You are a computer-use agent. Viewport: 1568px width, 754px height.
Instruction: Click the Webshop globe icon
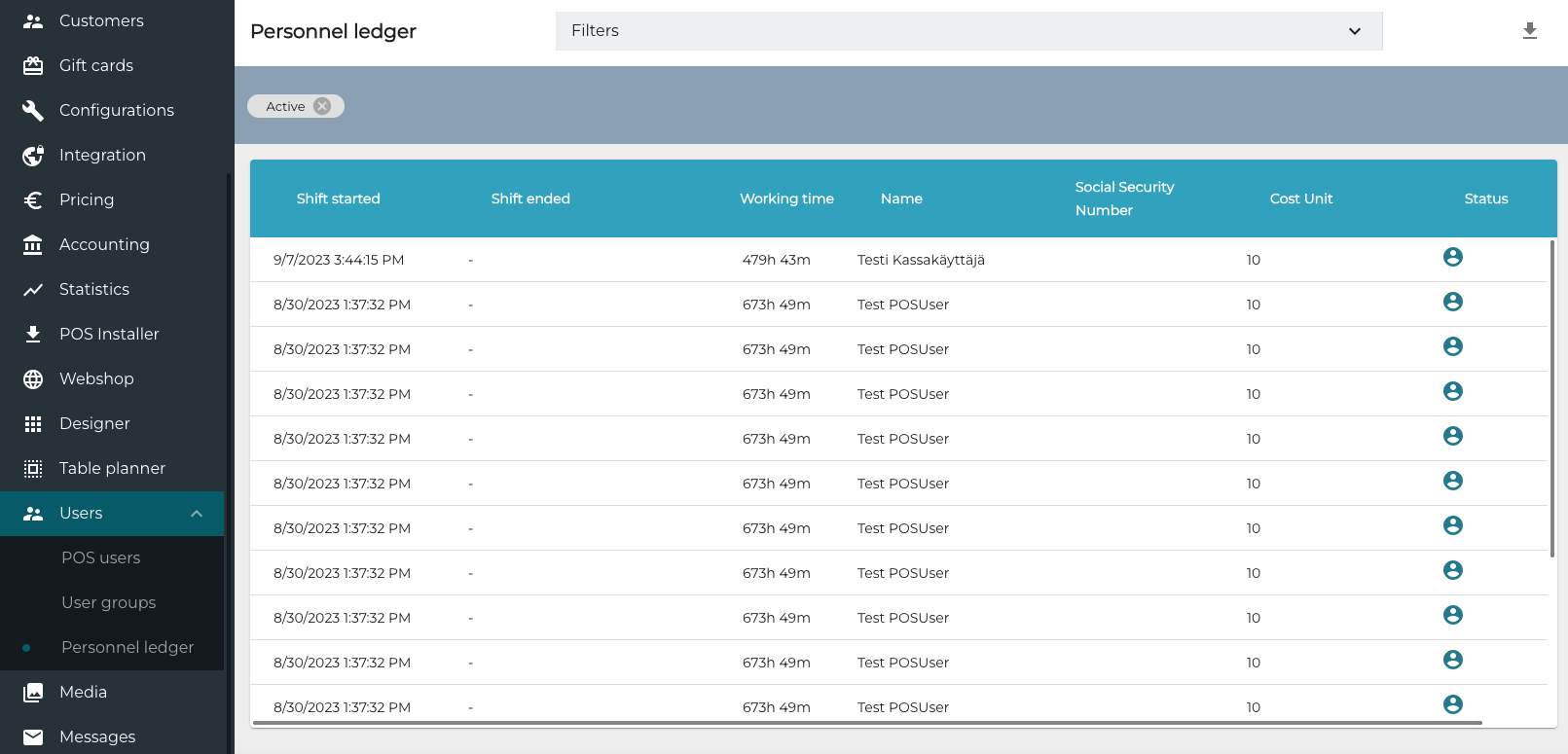tap(33, 378)
